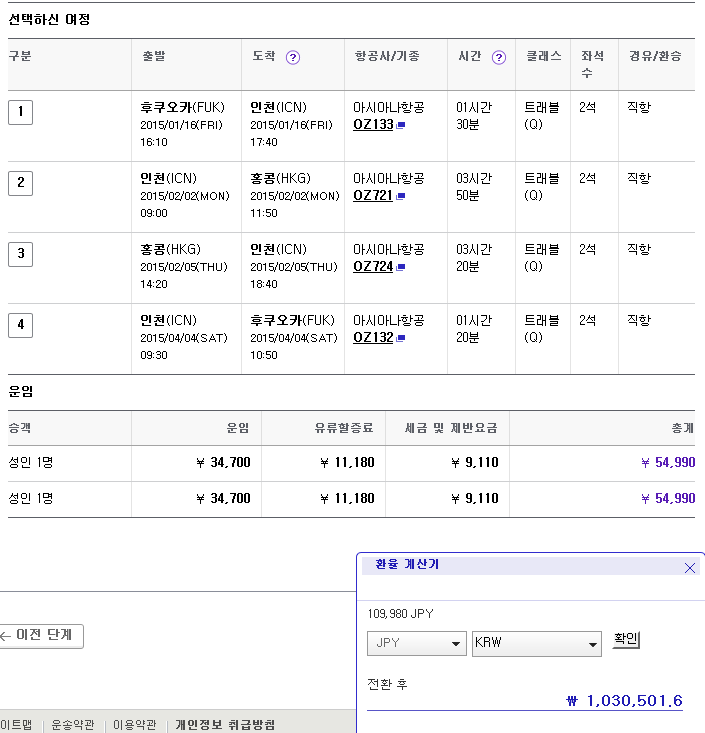705x733 pixels.
Task: Open flight OZ132 details link
Action: click(x=373, y=338)
